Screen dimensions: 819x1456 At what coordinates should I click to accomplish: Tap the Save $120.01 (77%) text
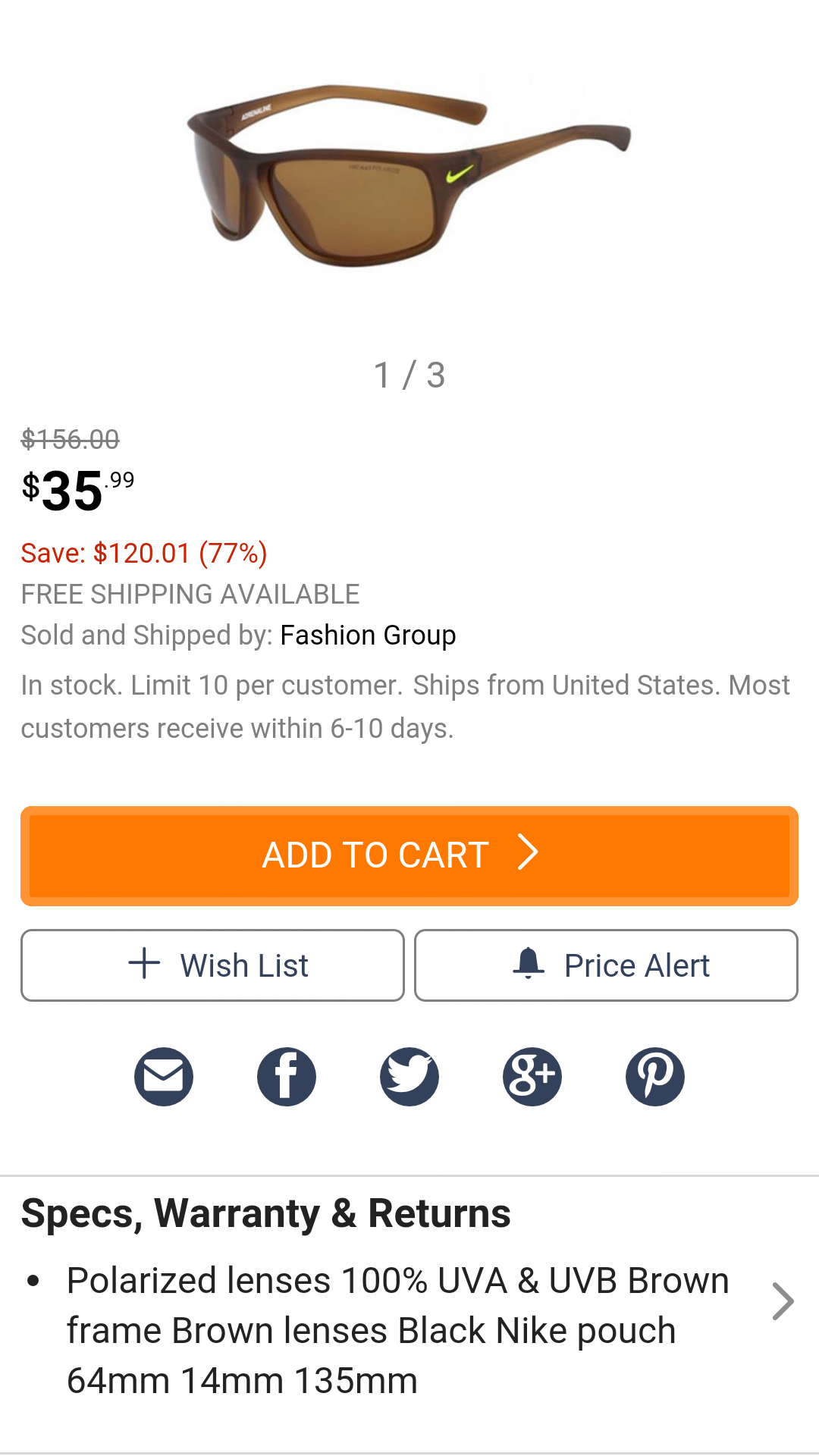pos(144,553)
